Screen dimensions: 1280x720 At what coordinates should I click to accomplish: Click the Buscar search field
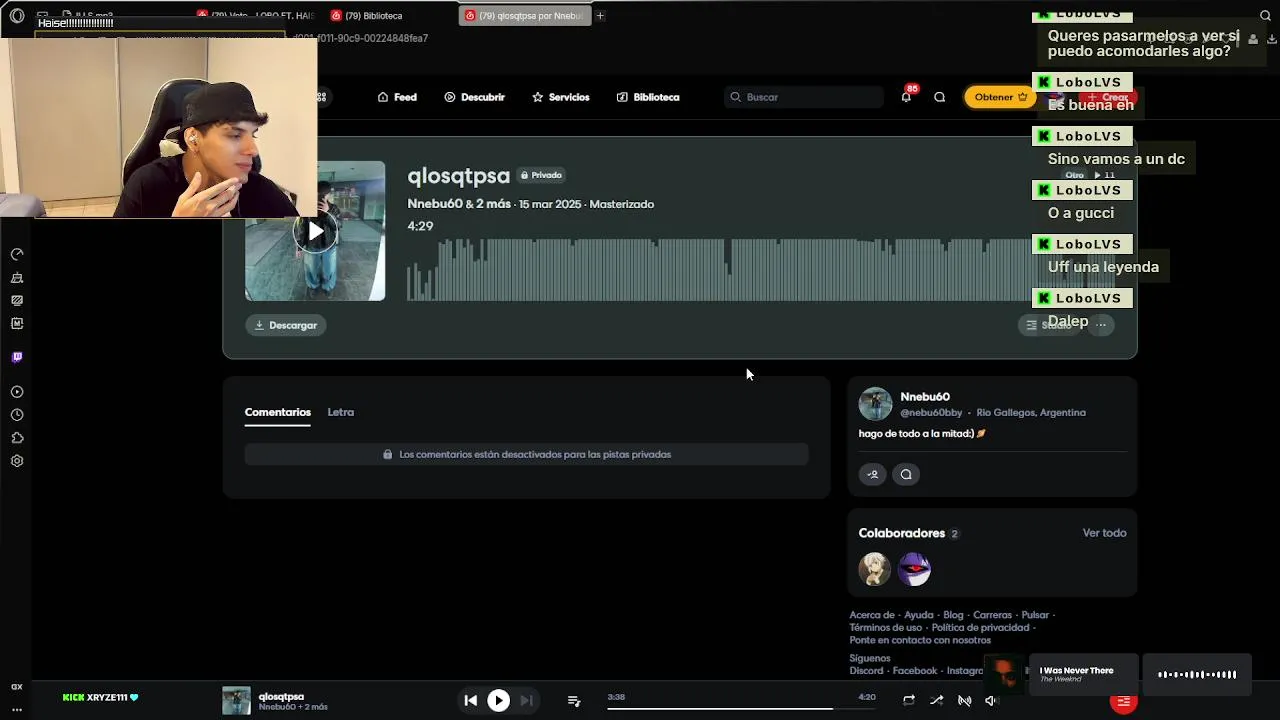click(x=804, y=97)
